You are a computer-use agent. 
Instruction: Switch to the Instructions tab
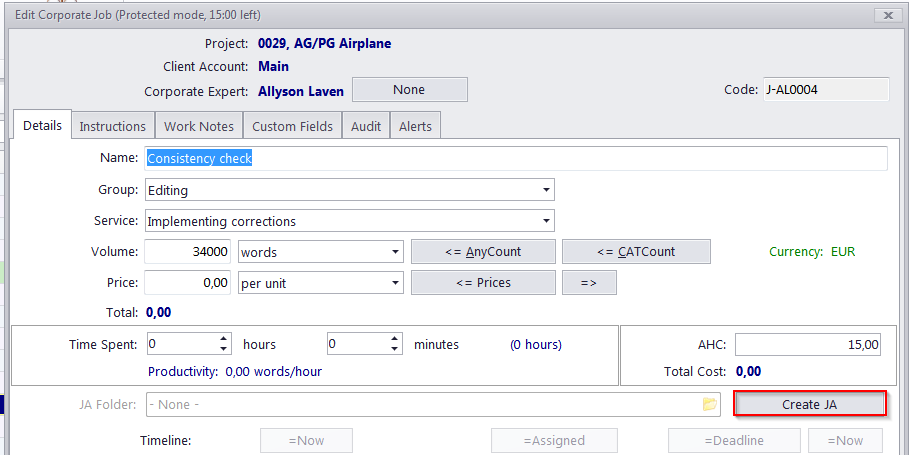point(112,126)
